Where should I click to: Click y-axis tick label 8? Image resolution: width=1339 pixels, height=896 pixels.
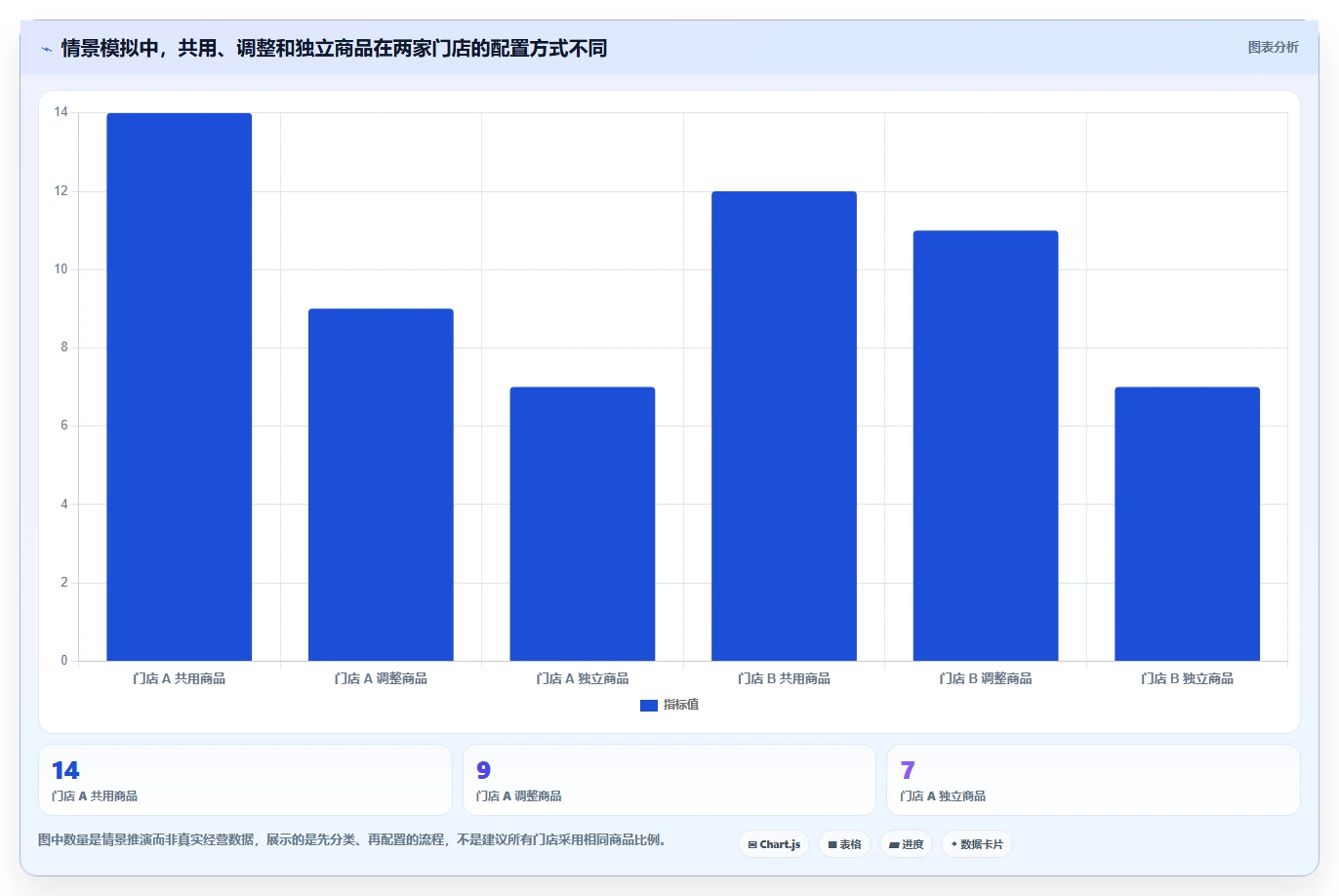click(x=64, y=347)
